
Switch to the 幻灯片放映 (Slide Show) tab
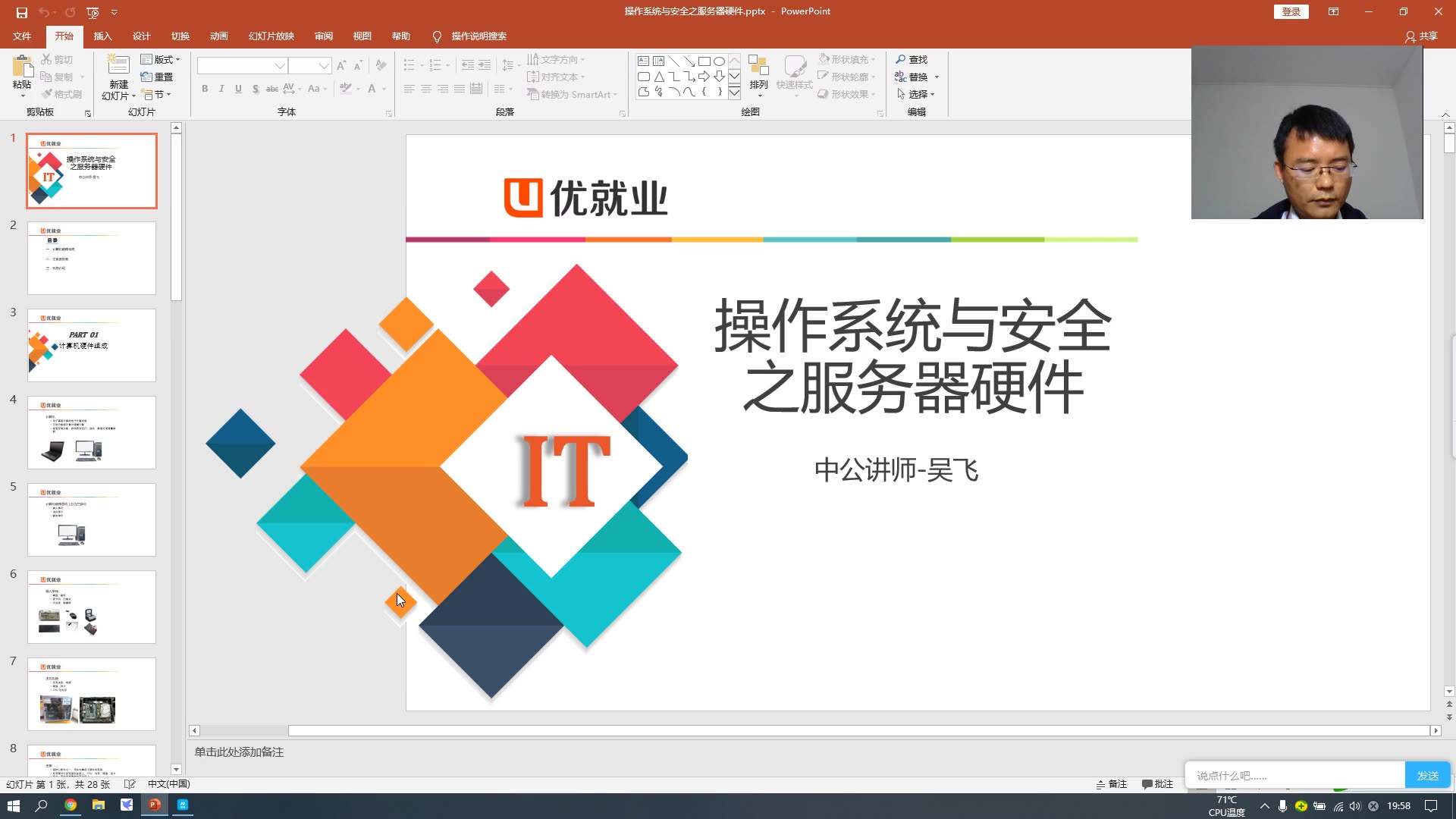(270, 36)
